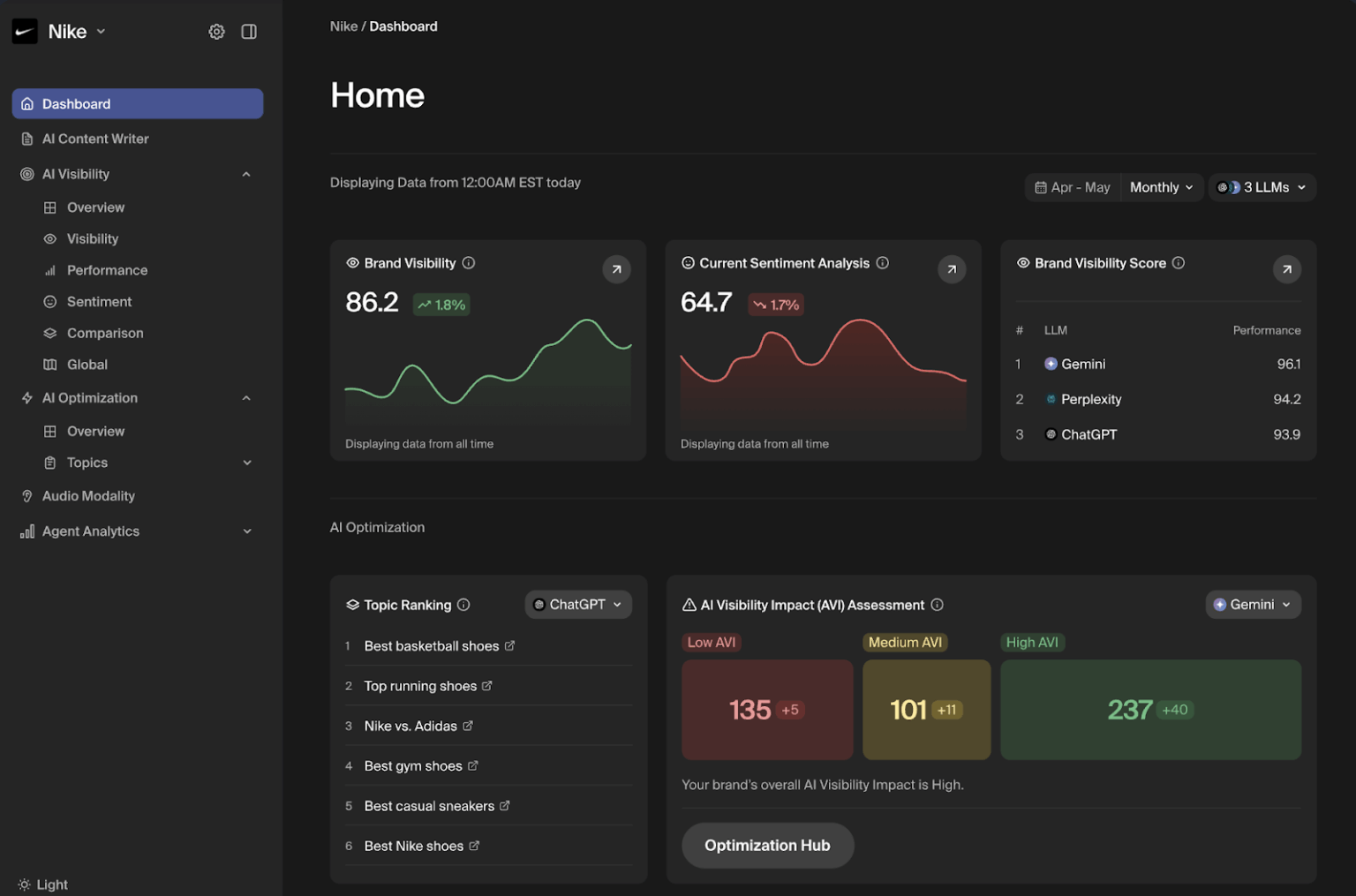
Task: Open the Audio Modality section
Action: tap(88, 495)
